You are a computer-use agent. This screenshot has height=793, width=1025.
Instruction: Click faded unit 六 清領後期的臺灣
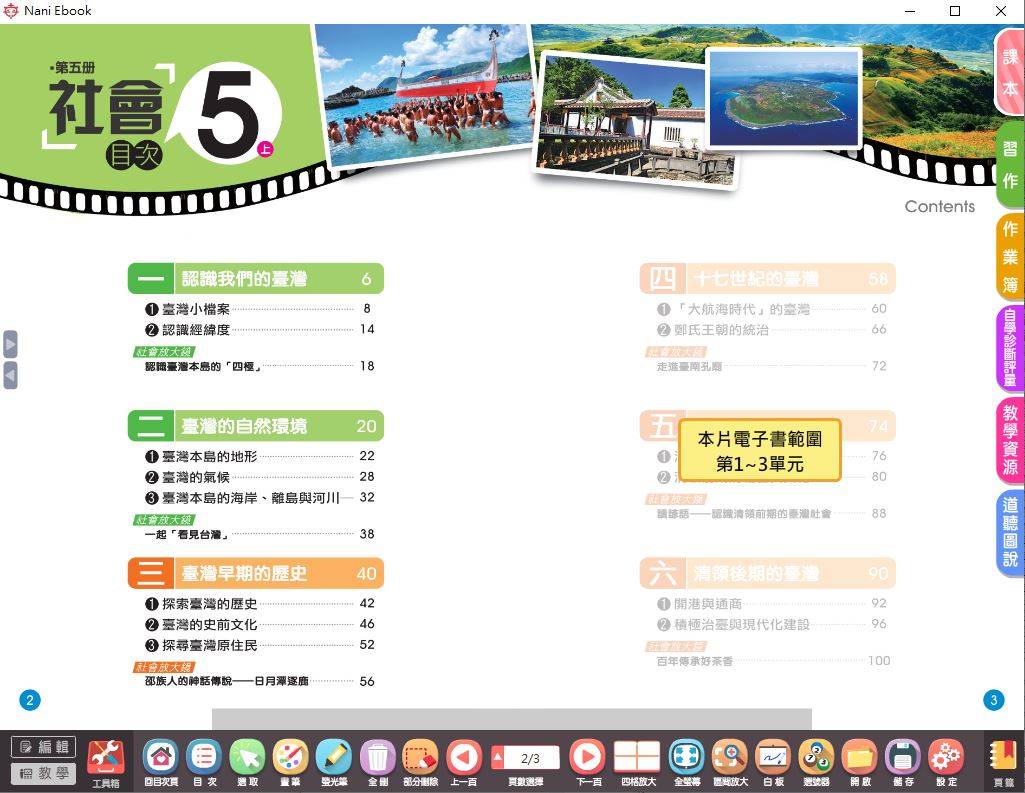click(x=767, y=573)
